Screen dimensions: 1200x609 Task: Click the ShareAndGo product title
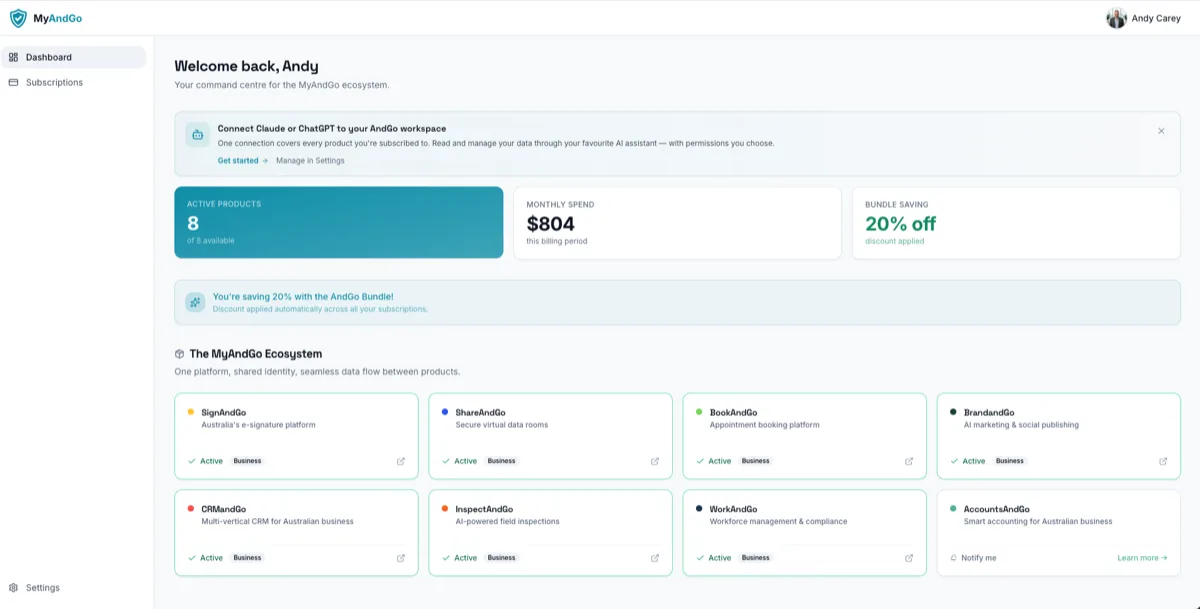point(480,412)
